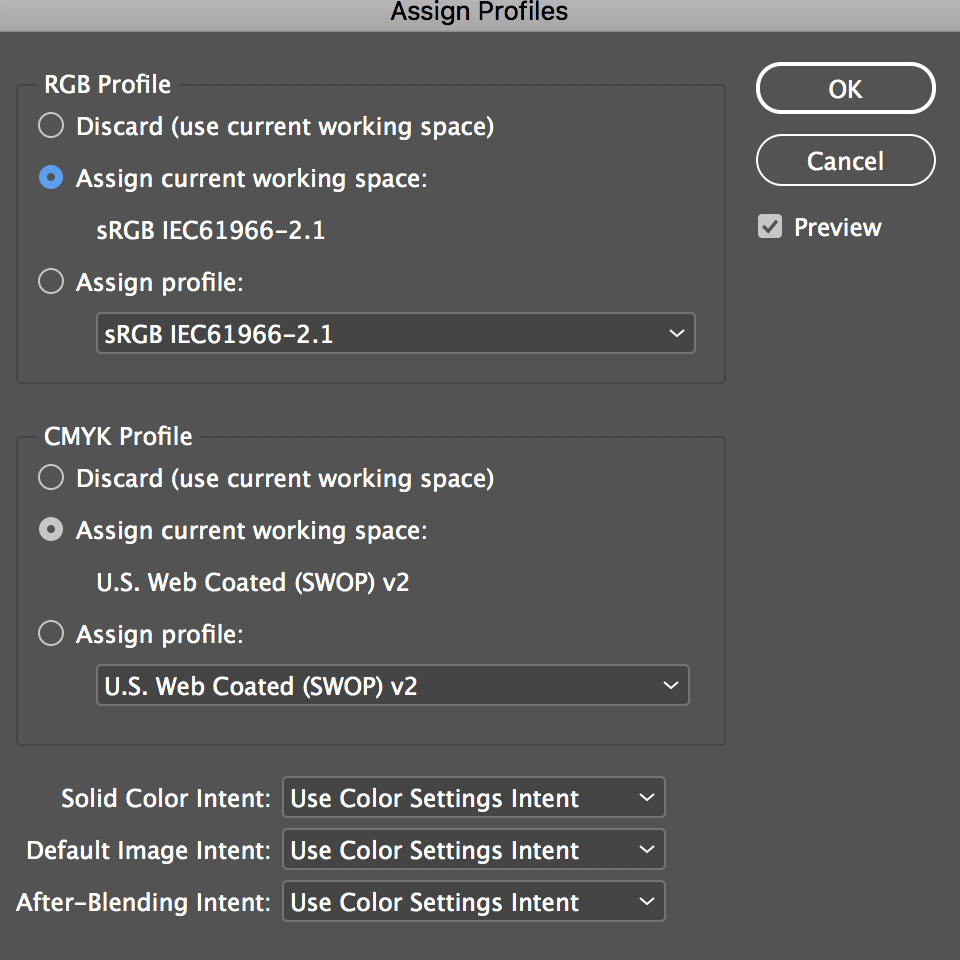
Task: Toggle the Preview checkbox
Action: [x=770, y=227]
